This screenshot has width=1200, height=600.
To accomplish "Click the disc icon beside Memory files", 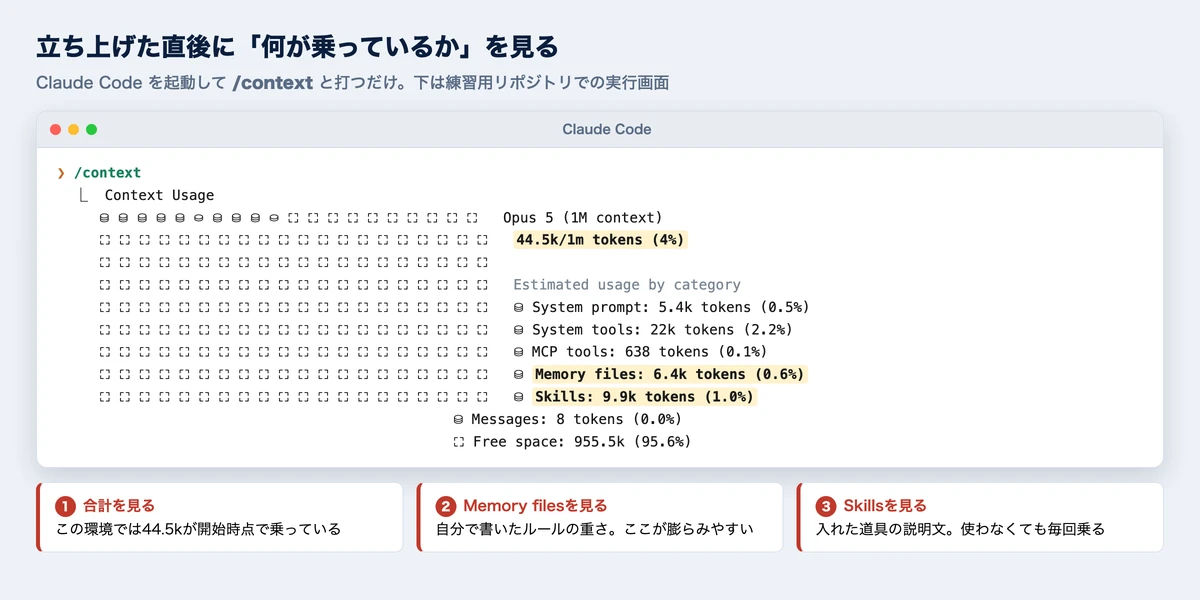I will pyautogui.click(x=519, y=374).
